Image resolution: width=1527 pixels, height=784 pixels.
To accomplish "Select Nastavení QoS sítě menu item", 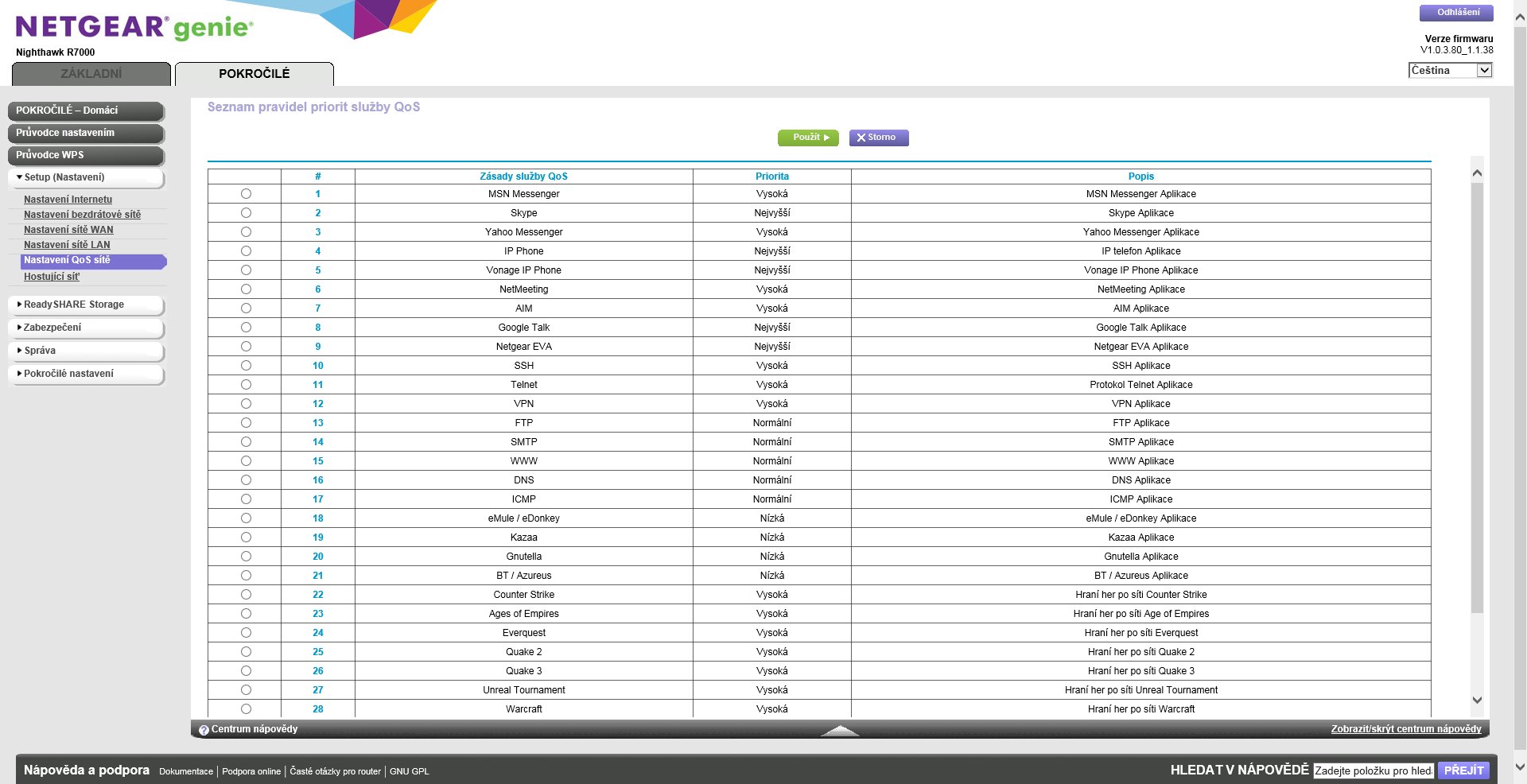I will [93, 261].
